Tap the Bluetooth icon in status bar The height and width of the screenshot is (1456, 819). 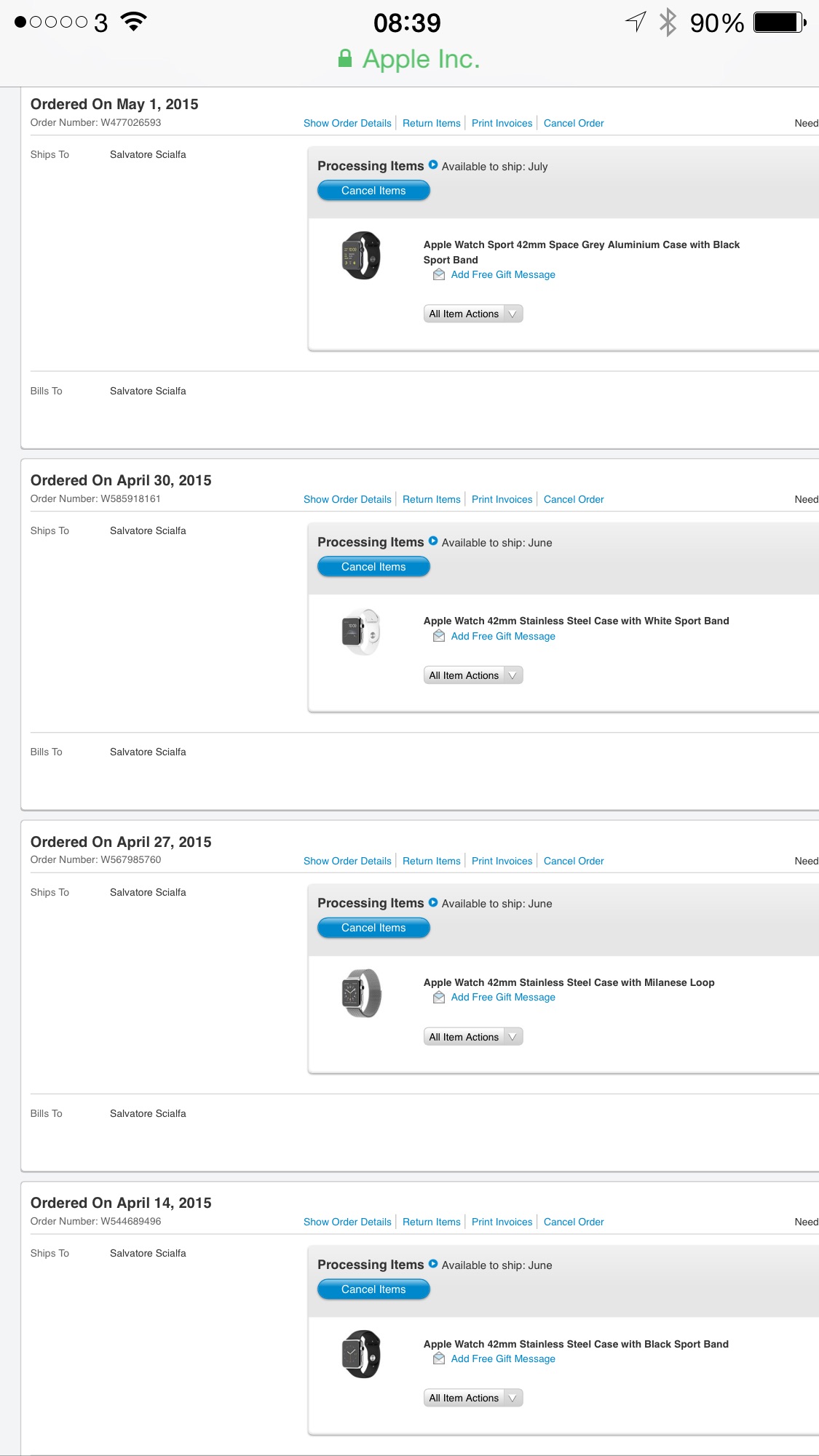[668, 23]
